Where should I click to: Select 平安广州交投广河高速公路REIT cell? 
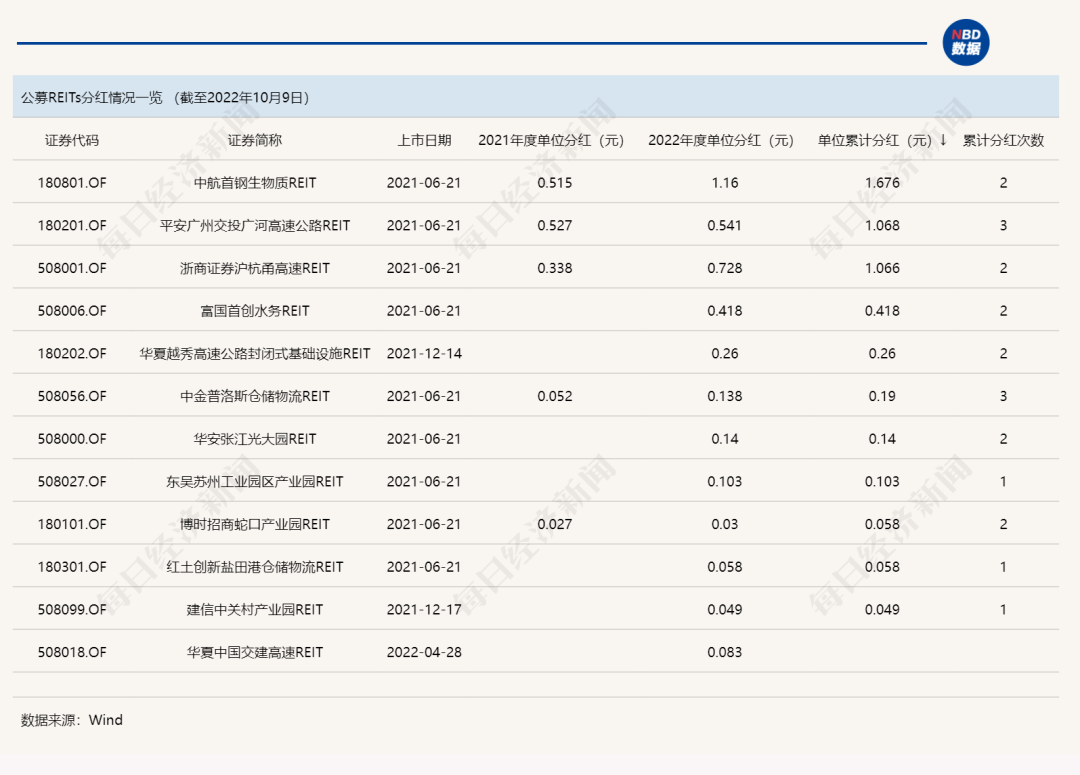coord(255,226)
